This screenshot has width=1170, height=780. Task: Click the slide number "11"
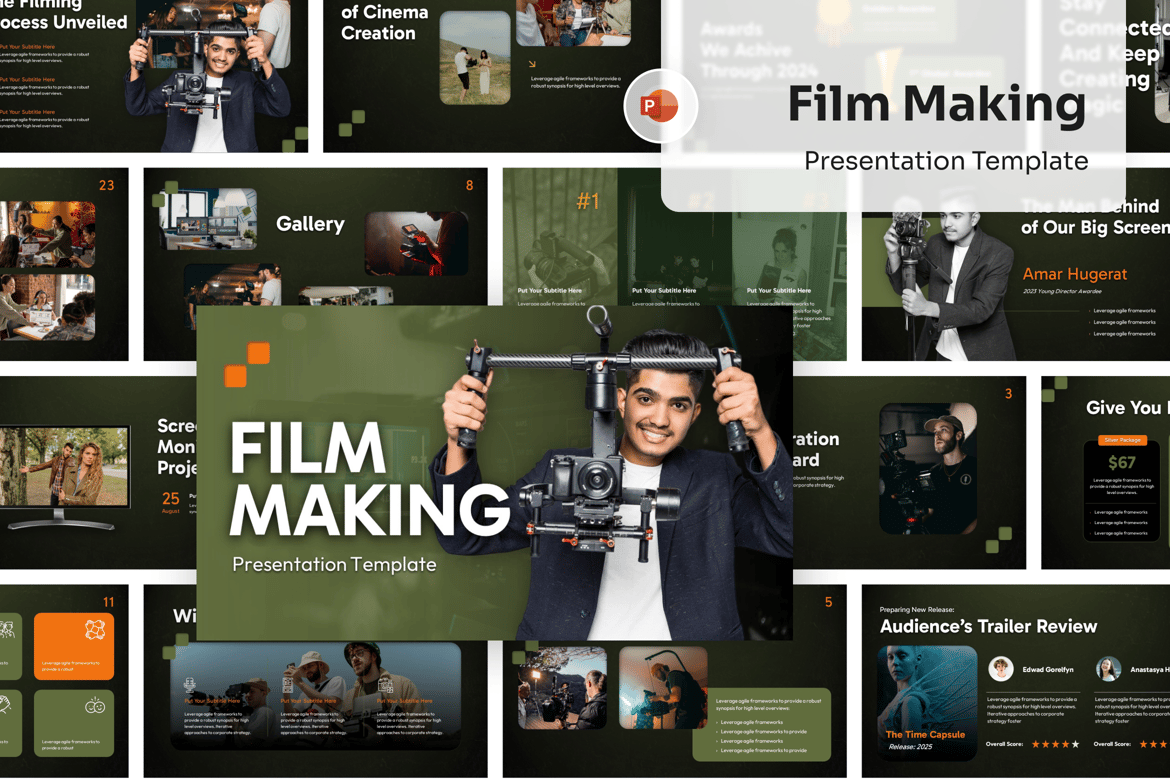[x=109, y=602]
